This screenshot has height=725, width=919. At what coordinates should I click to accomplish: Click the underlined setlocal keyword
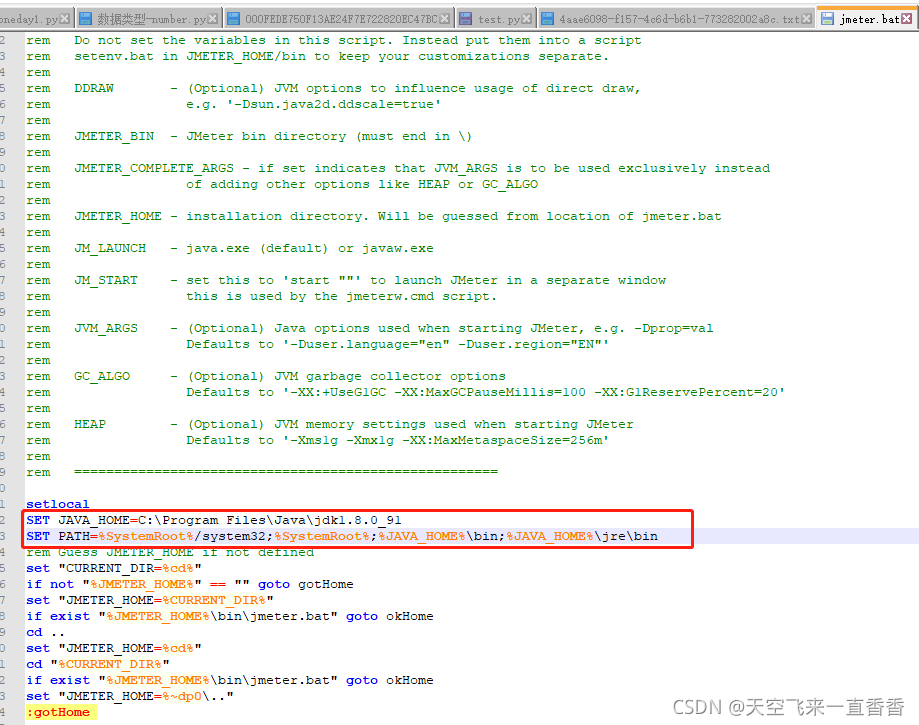57,503
